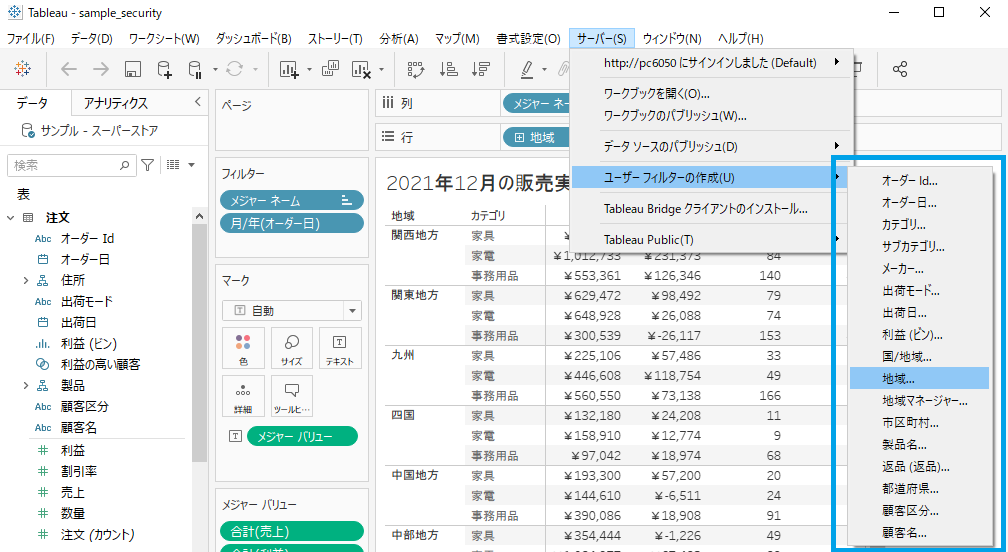The width and height of the screenshot is (1008, 552).
Task: Click the New Data Source icon
Action: pyautogui.click(x=164, y=69)
